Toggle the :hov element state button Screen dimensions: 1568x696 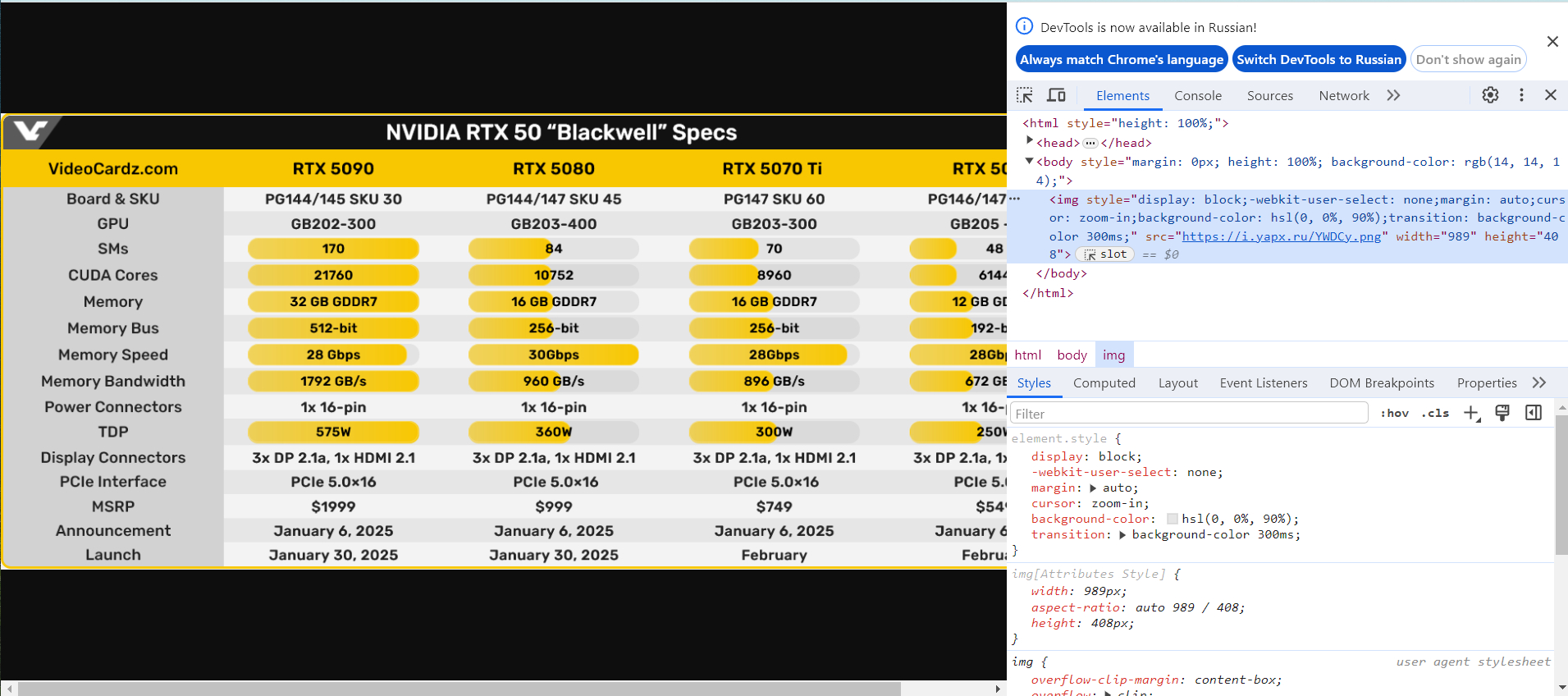(1395, 414)
